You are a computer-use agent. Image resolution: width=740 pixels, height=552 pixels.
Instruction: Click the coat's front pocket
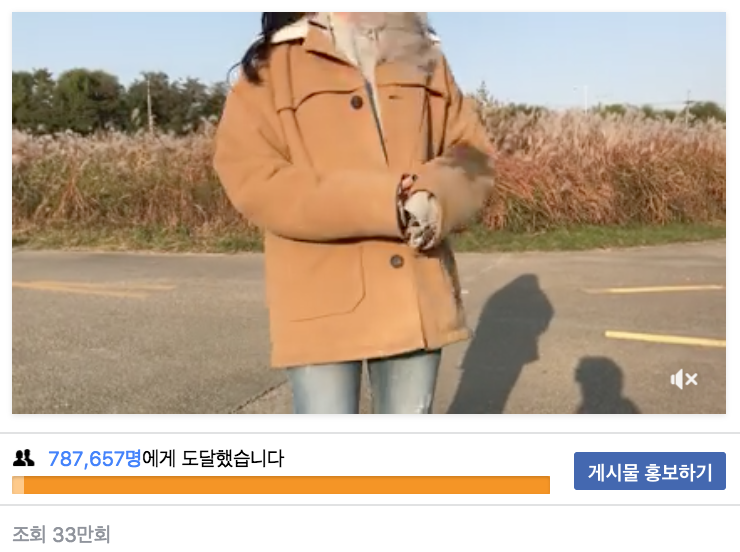tap(326, 283)
